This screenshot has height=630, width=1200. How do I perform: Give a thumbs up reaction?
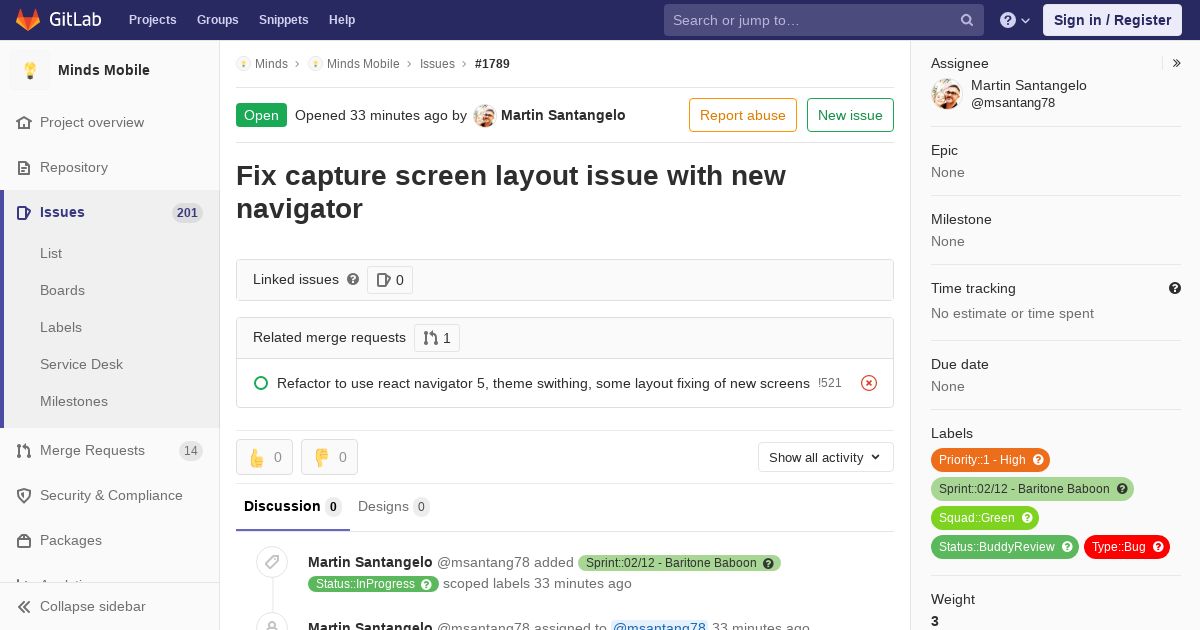[264, 457]
